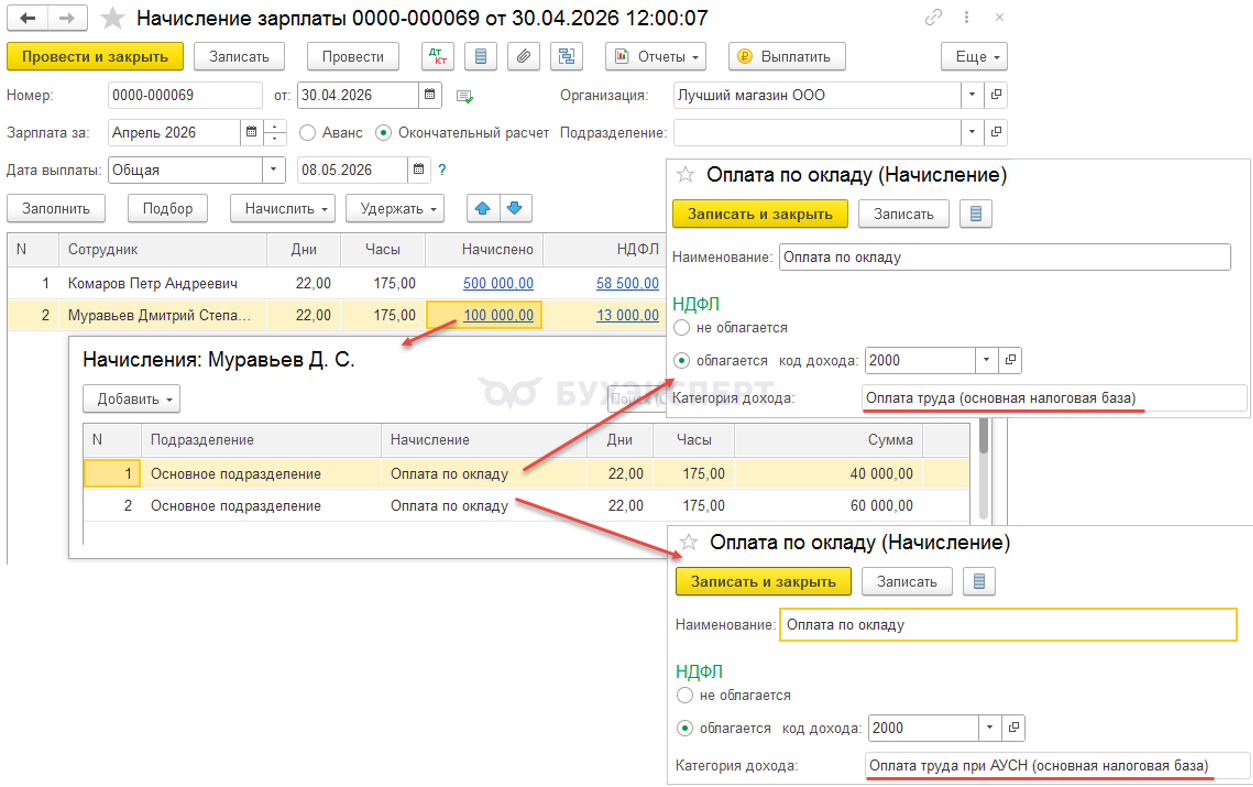1253x787 pixels.
Task: Click Заполнить button
Action: pyautogui.click(x=58, y=208)
